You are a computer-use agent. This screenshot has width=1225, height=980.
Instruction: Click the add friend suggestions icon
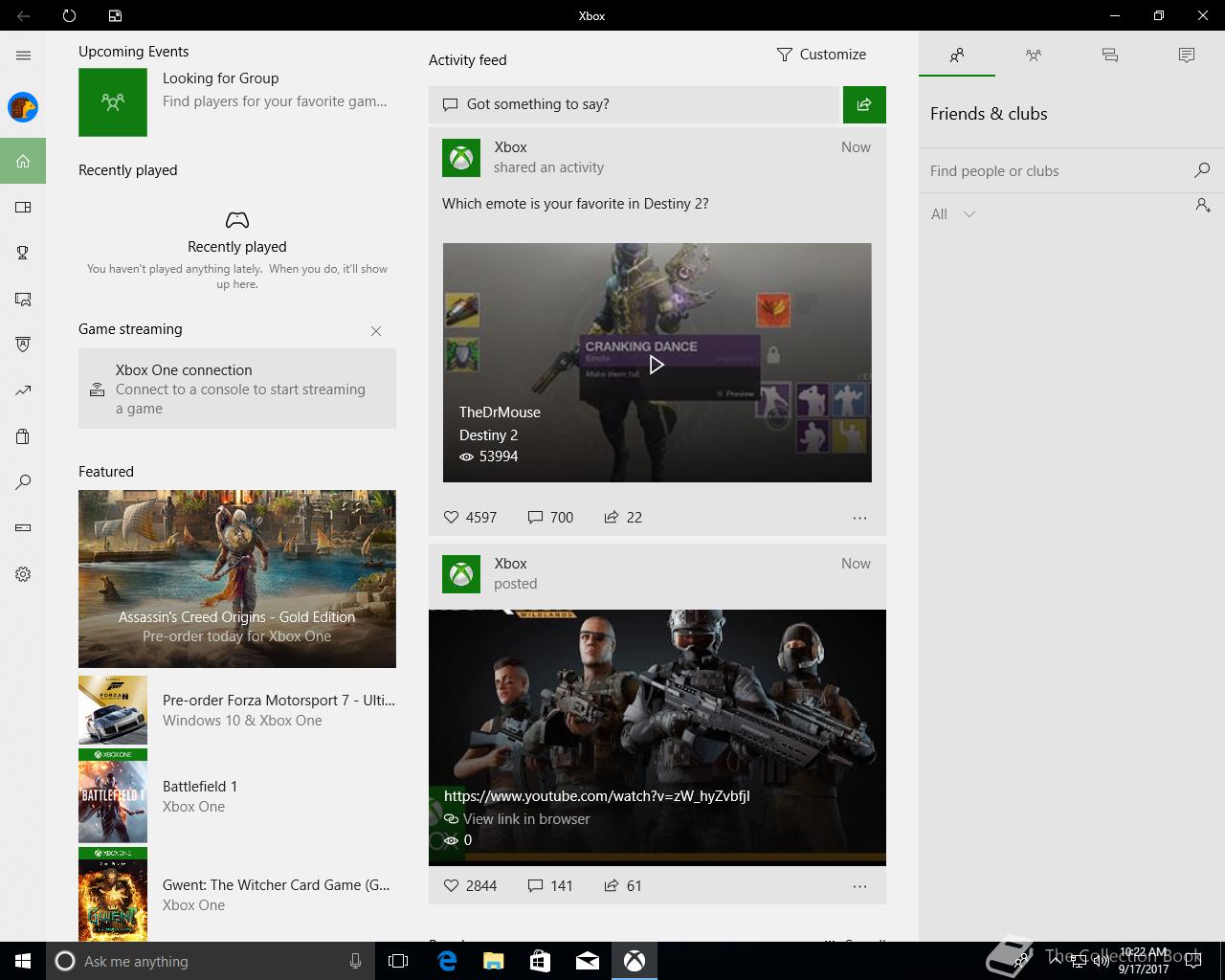click(x=1203, y=205)
